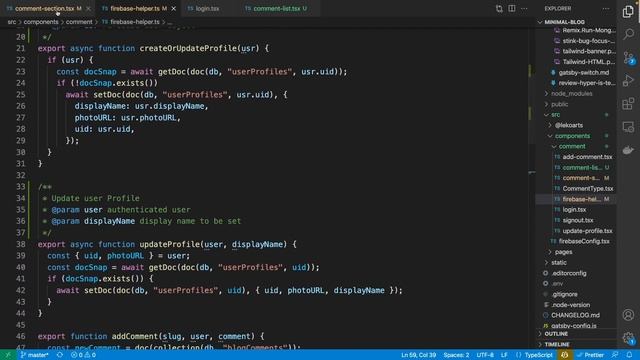Expand the OUTLINE section
Screen dimensions: 640x360
point(556,334)
